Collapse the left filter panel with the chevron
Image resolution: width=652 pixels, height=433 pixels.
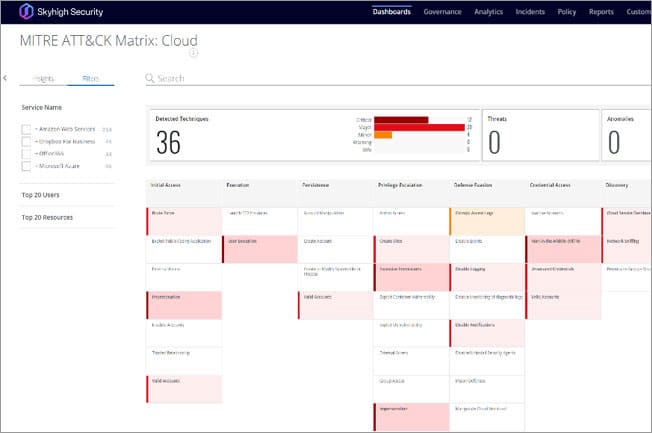click(x=5, y=78)
